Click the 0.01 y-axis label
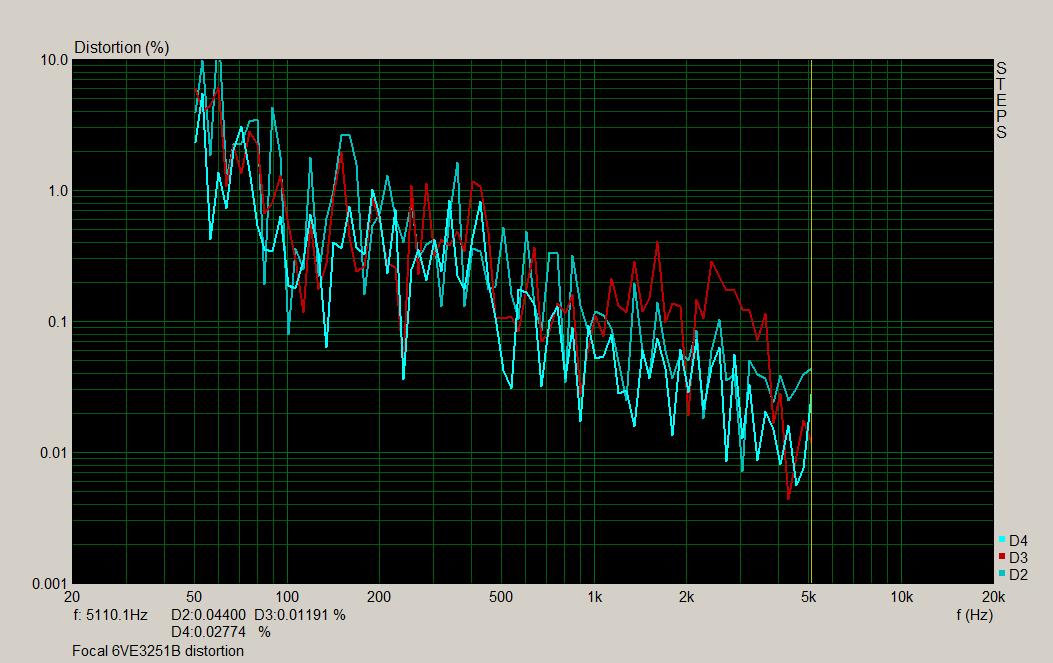The image size is (1053, 663). tap(54, 453)
